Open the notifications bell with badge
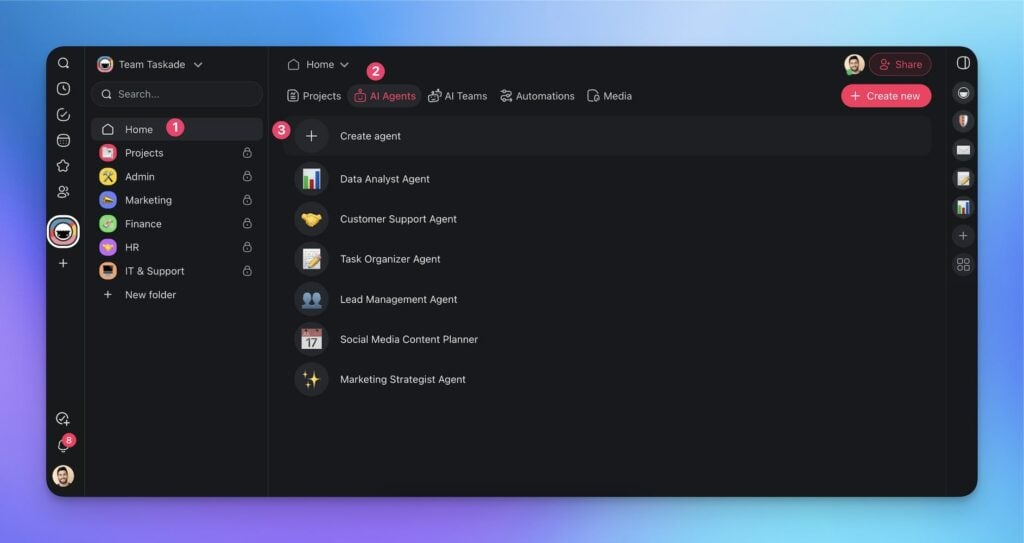 point(63,446)
